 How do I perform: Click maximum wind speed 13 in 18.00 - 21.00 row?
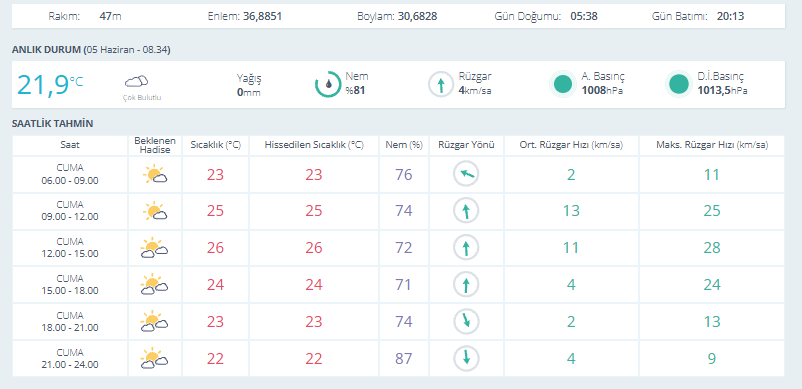[x=712, y=322]
